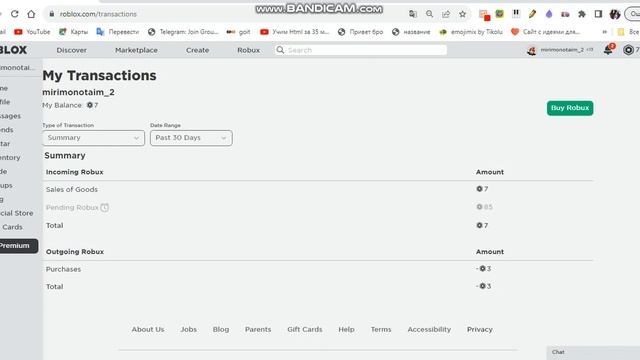Click the search magnifier icon in Roblox
The height and width of the screenshot is (360, 640).
pos(280,50)
